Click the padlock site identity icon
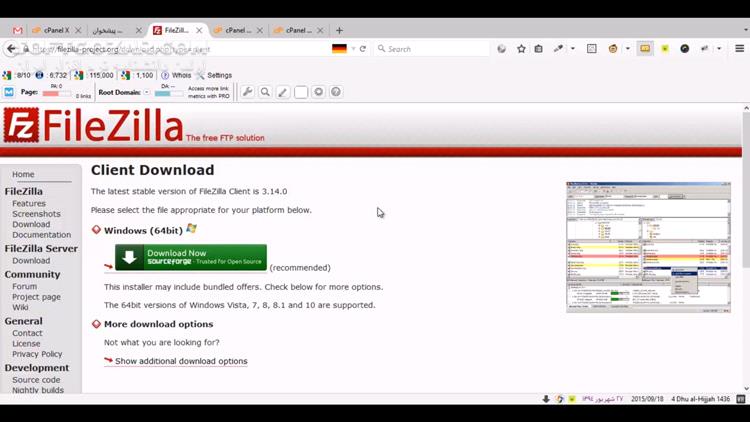Image resolution: width=750 pixels, height=422 pixels. pyautogui.click(x=26, y=49)
